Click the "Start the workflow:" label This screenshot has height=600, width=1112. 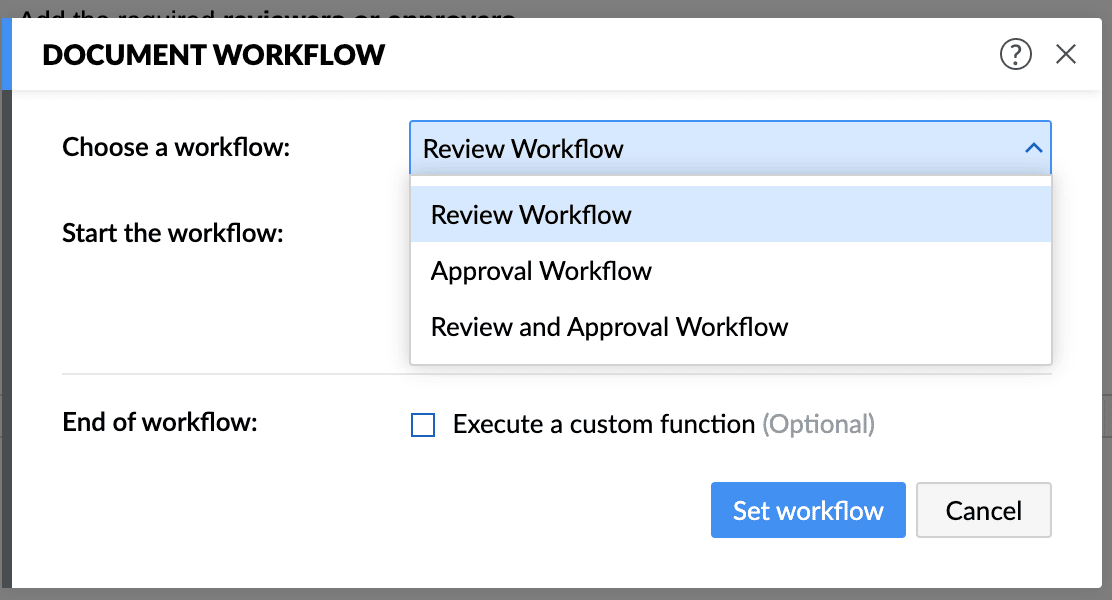point(173,234)
